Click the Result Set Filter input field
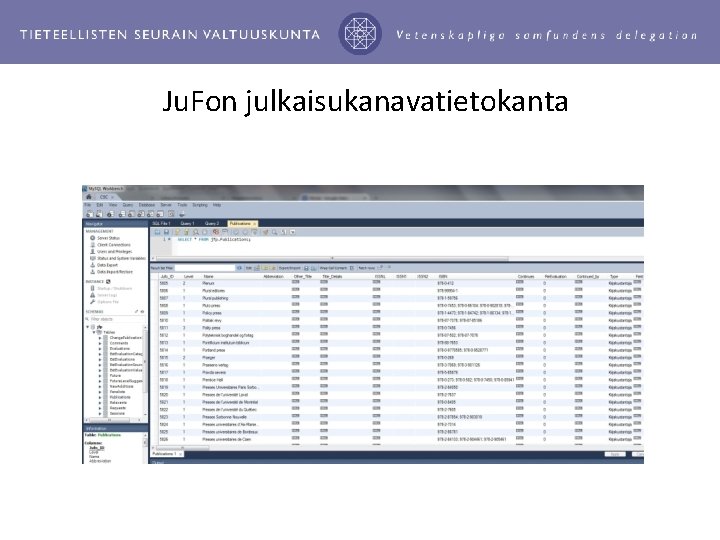Image resolution: width=720 pixels, height=540 pixels. click(x=205, y=268)
